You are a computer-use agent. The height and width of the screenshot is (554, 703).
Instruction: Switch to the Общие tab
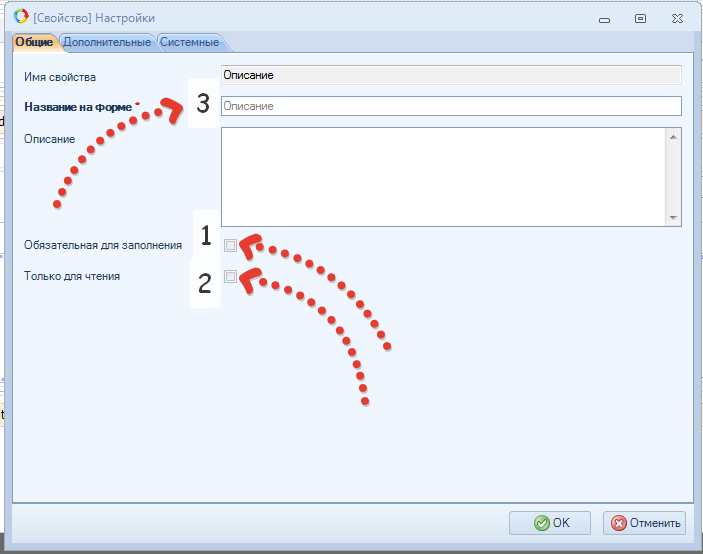click(x=33, y=42)
